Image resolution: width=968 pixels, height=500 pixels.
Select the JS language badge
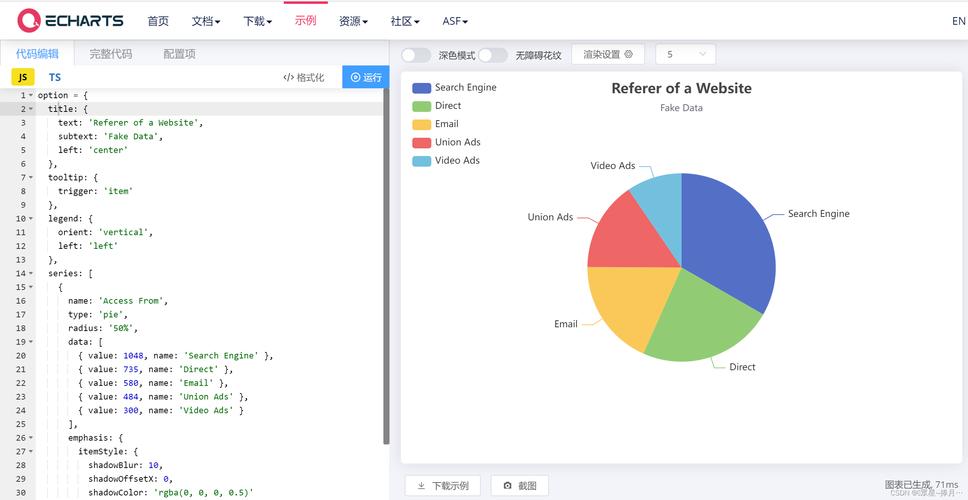[22, 77]
